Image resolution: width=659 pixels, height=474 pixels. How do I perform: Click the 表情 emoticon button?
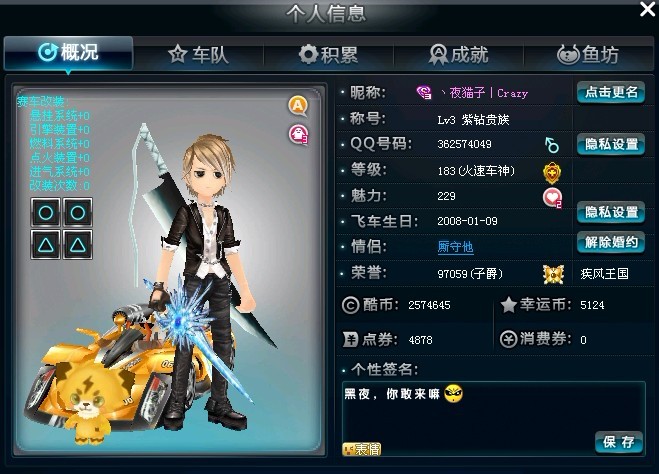point(361,449)
